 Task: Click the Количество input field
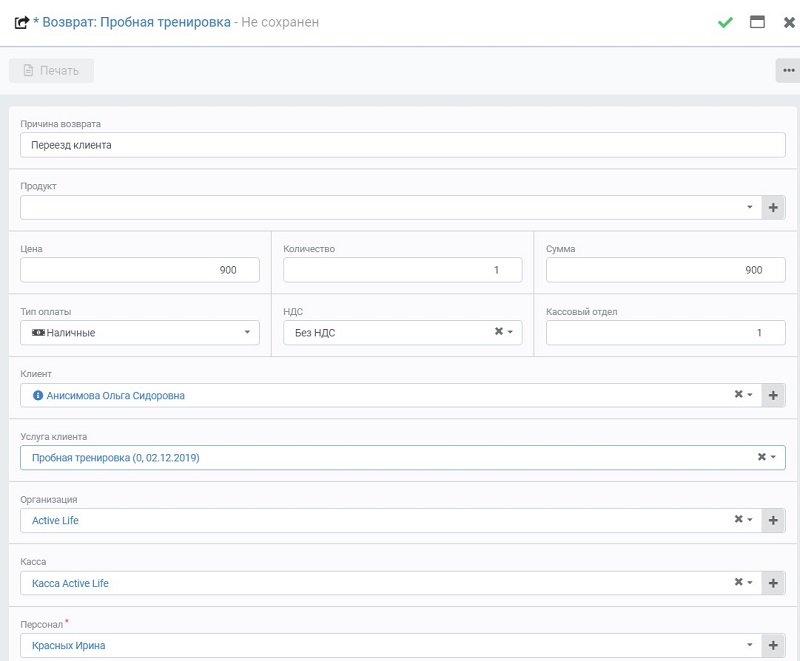click(x=403, y=270)
